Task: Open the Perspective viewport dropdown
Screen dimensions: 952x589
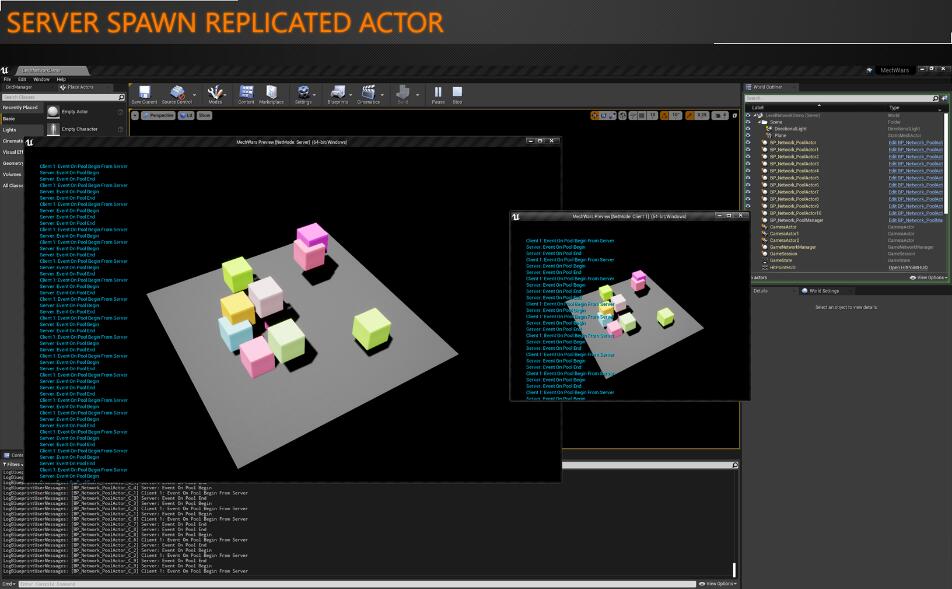Action: (157, 115)
